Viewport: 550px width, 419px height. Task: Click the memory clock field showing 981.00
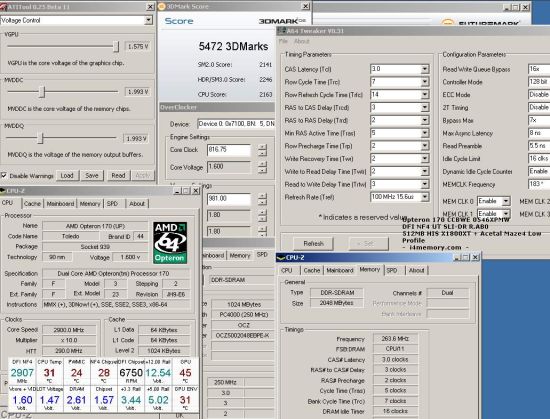[x=229, y=199]
